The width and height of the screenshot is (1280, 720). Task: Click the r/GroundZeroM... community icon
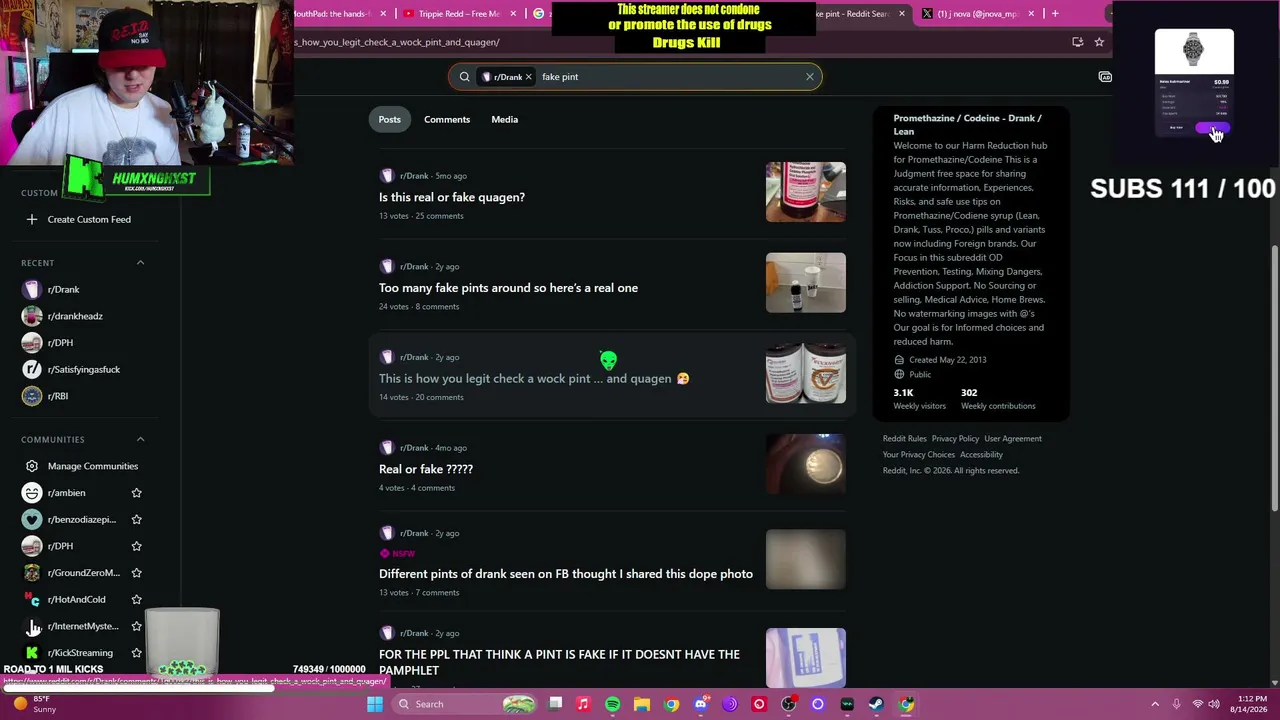coord(32,573)
